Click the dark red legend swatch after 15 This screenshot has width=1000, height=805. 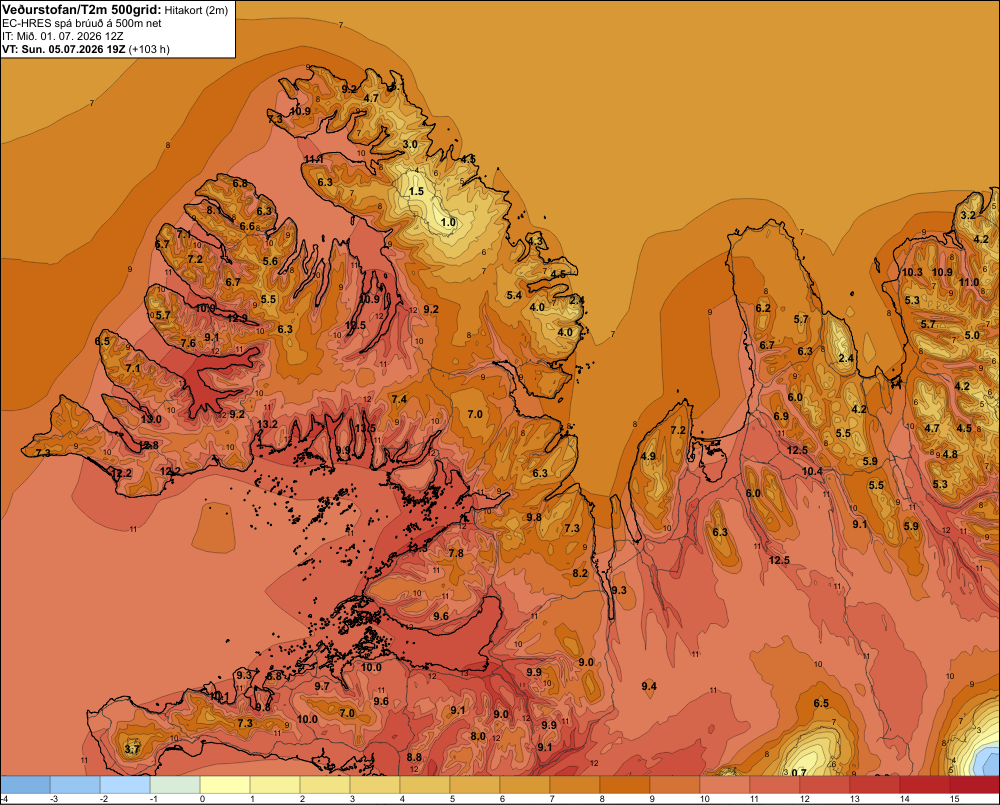click(976, 785)
